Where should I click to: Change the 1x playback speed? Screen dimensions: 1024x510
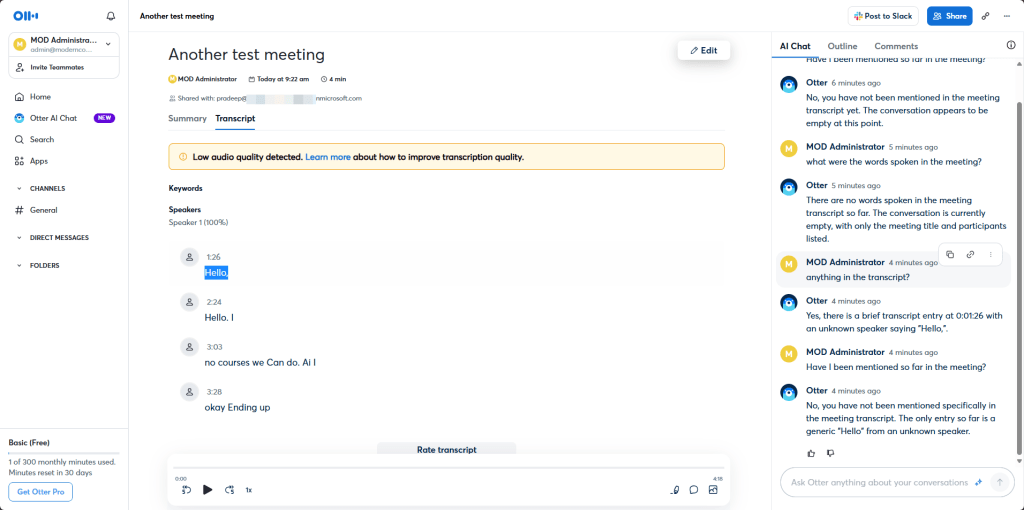point(249,490)
